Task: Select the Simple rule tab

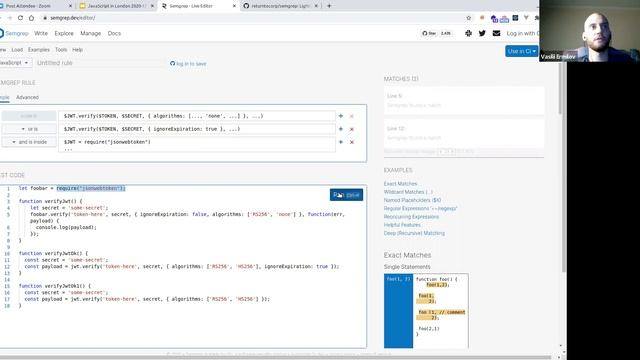Action: (x=4, y=97)
